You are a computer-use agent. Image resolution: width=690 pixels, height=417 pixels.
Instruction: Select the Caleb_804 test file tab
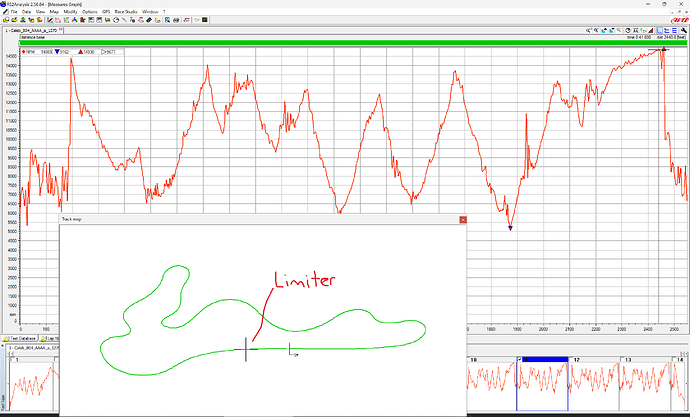click(x=33, y=30)
